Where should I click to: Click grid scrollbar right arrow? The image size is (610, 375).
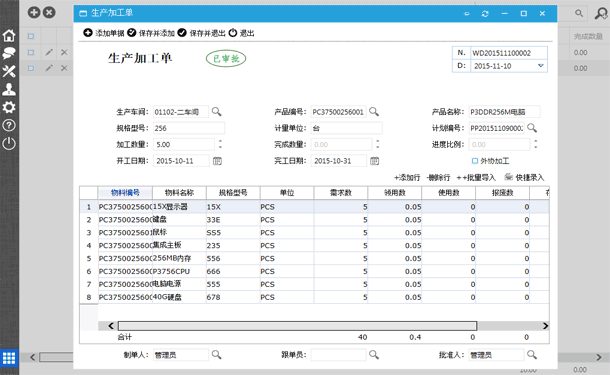pyautogui.click(x=545, y=326)
